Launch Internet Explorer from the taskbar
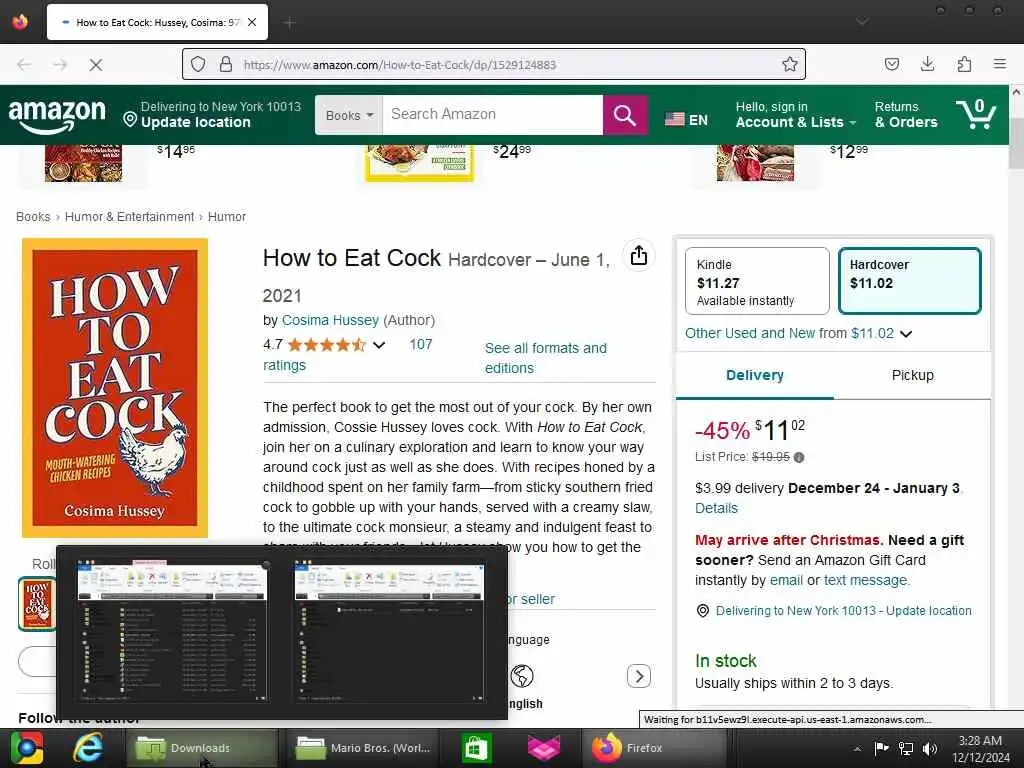1024x768 pixels. coord(87,748)
